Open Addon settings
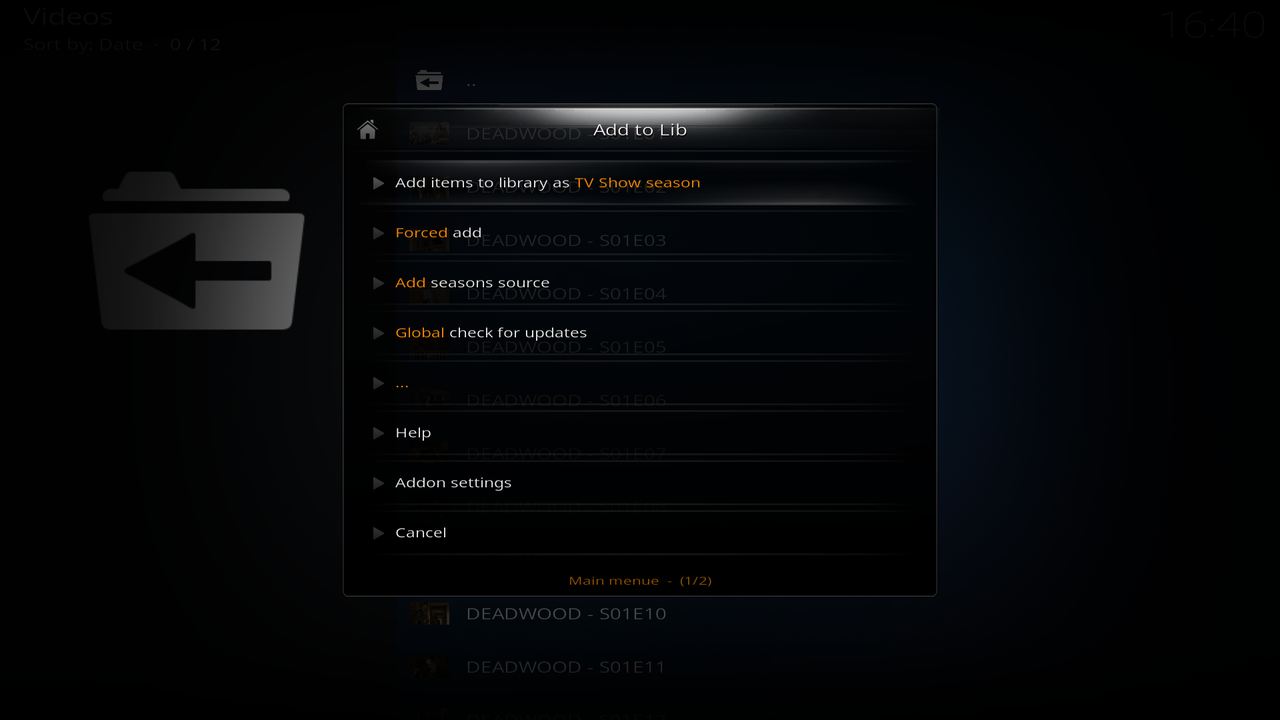The width and height of the screenshot is (1280, 720). 640,483
